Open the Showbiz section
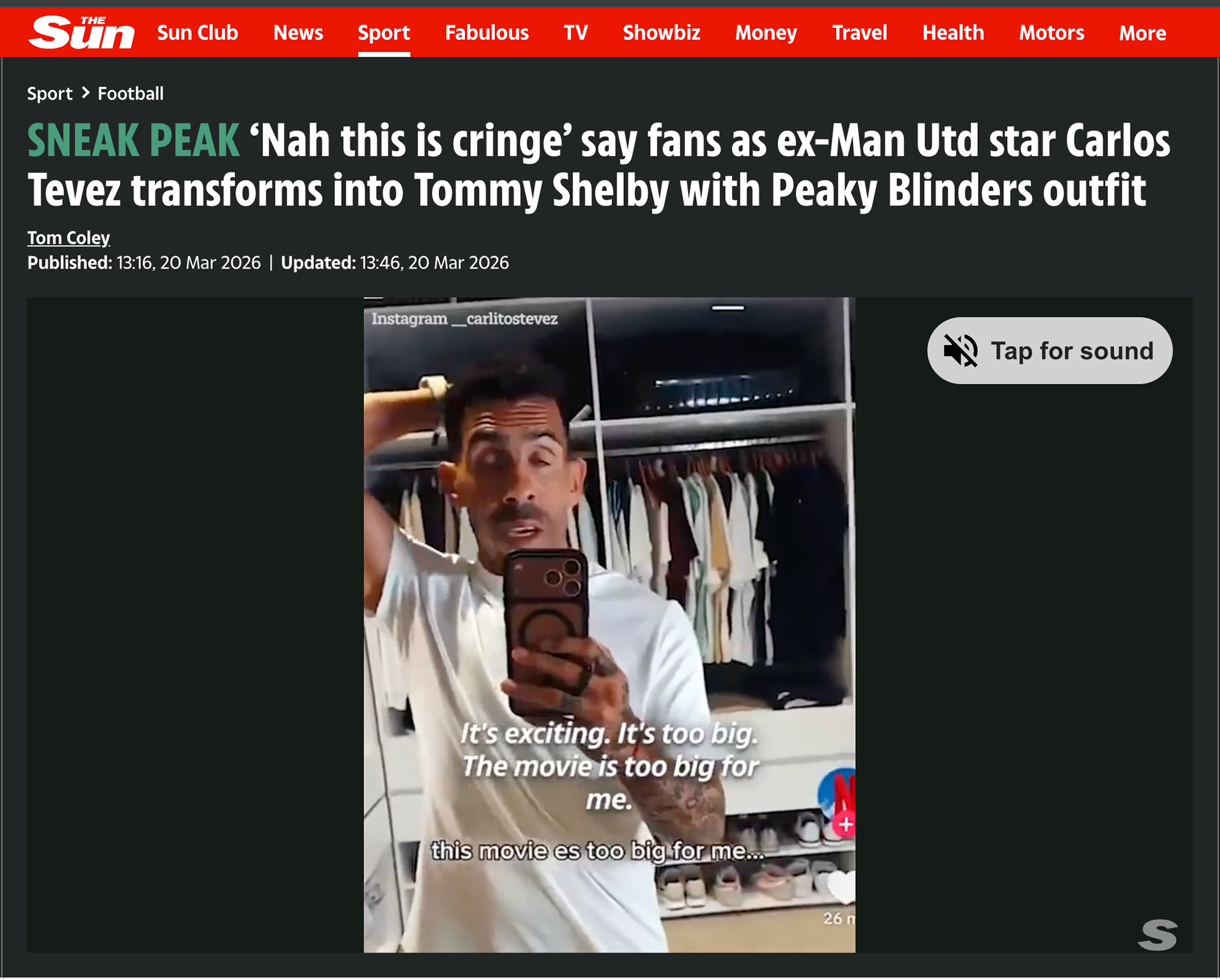The image size is (1220, 980). click(661, 32)
